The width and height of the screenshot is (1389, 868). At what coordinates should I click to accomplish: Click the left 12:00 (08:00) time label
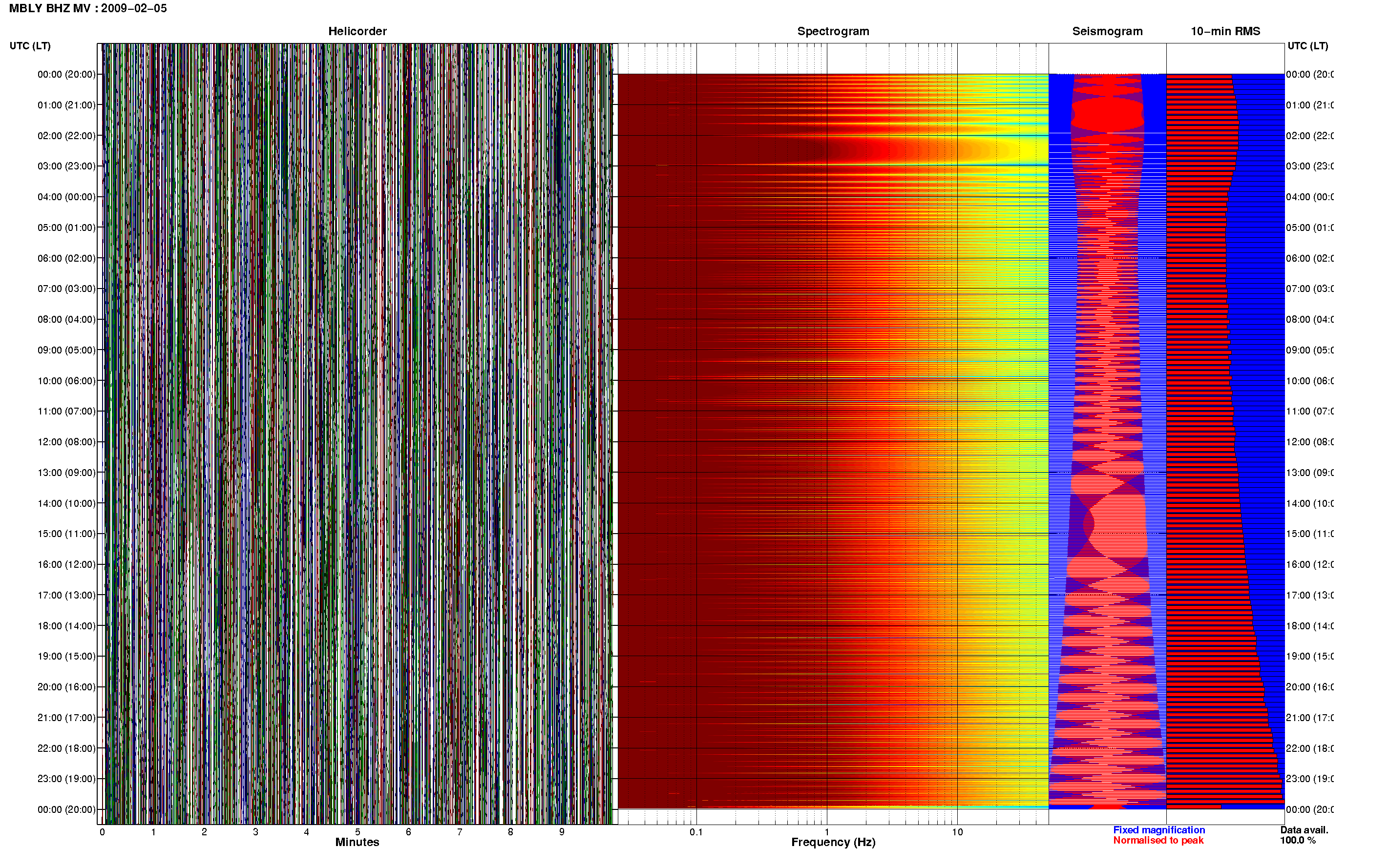click(66, 442)
